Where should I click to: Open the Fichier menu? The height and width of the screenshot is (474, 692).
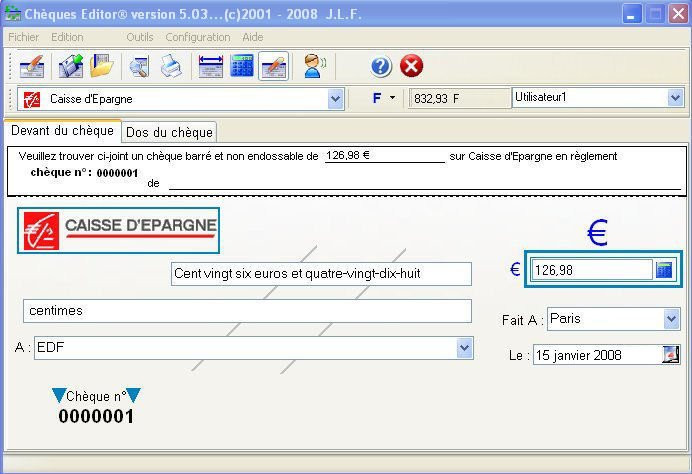23,37
